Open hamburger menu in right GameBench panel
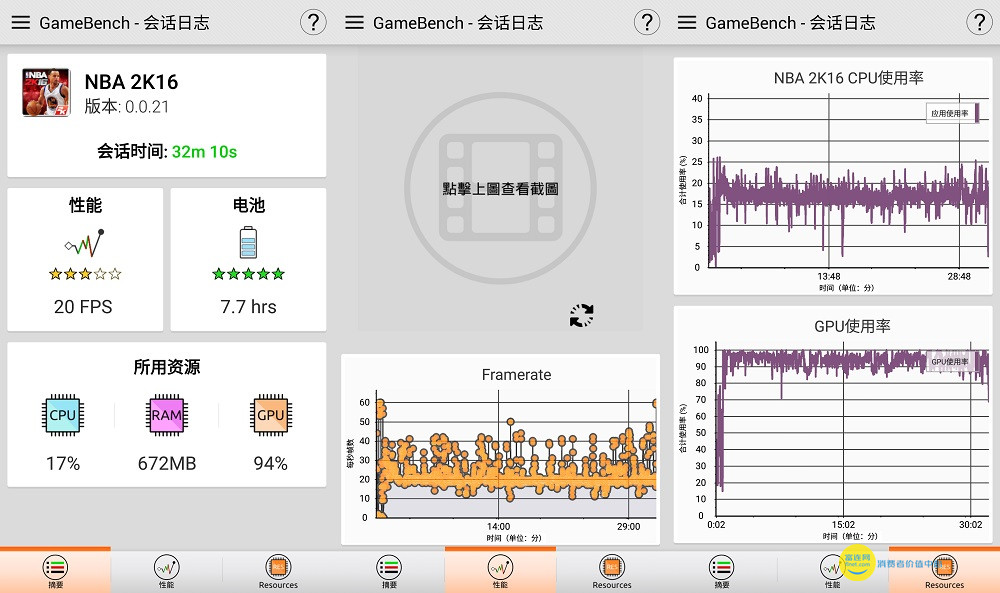 (686, 23)
